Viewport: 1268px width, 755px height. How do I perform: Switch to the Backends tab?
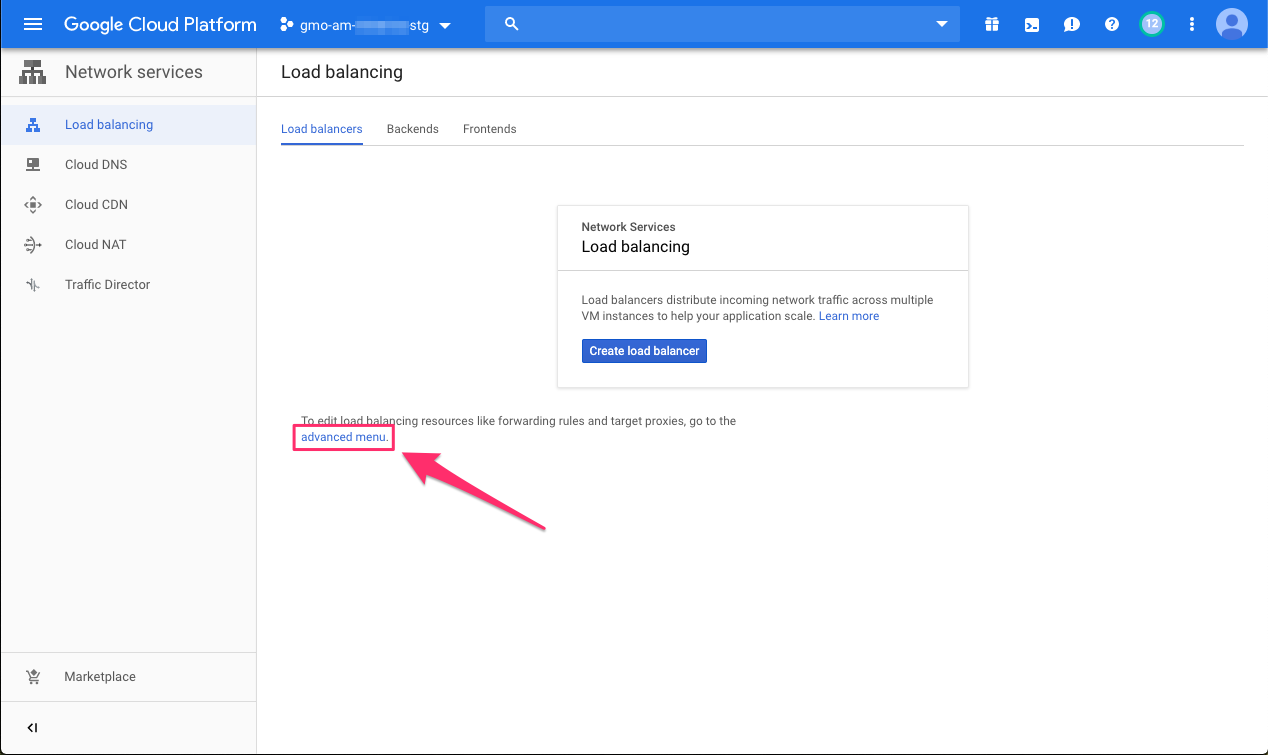coord(412,129)
